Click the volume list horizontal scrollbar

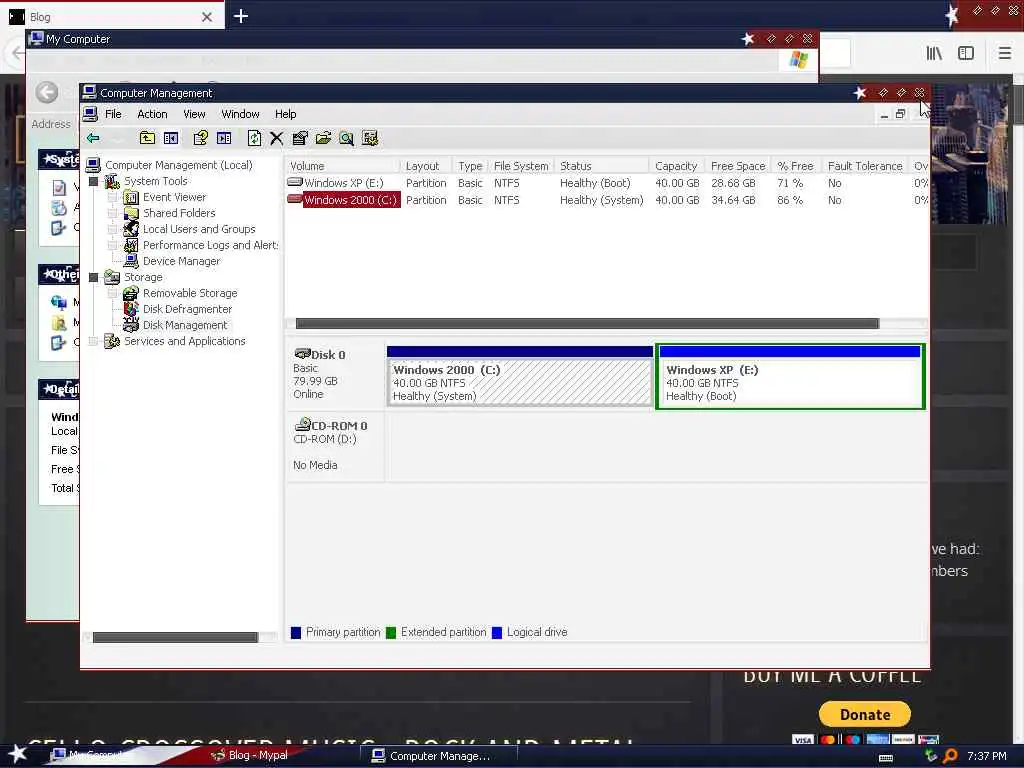pos(587,324)
